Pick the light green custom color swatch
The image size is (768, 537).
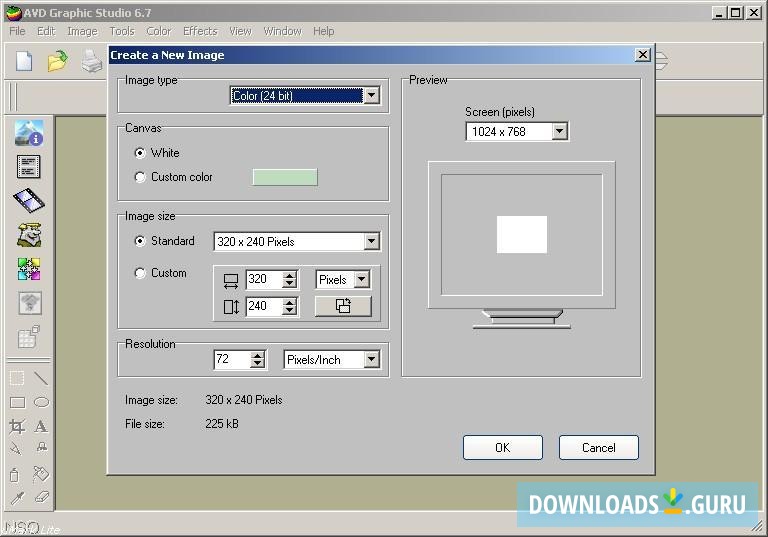[x=285, y=177]
